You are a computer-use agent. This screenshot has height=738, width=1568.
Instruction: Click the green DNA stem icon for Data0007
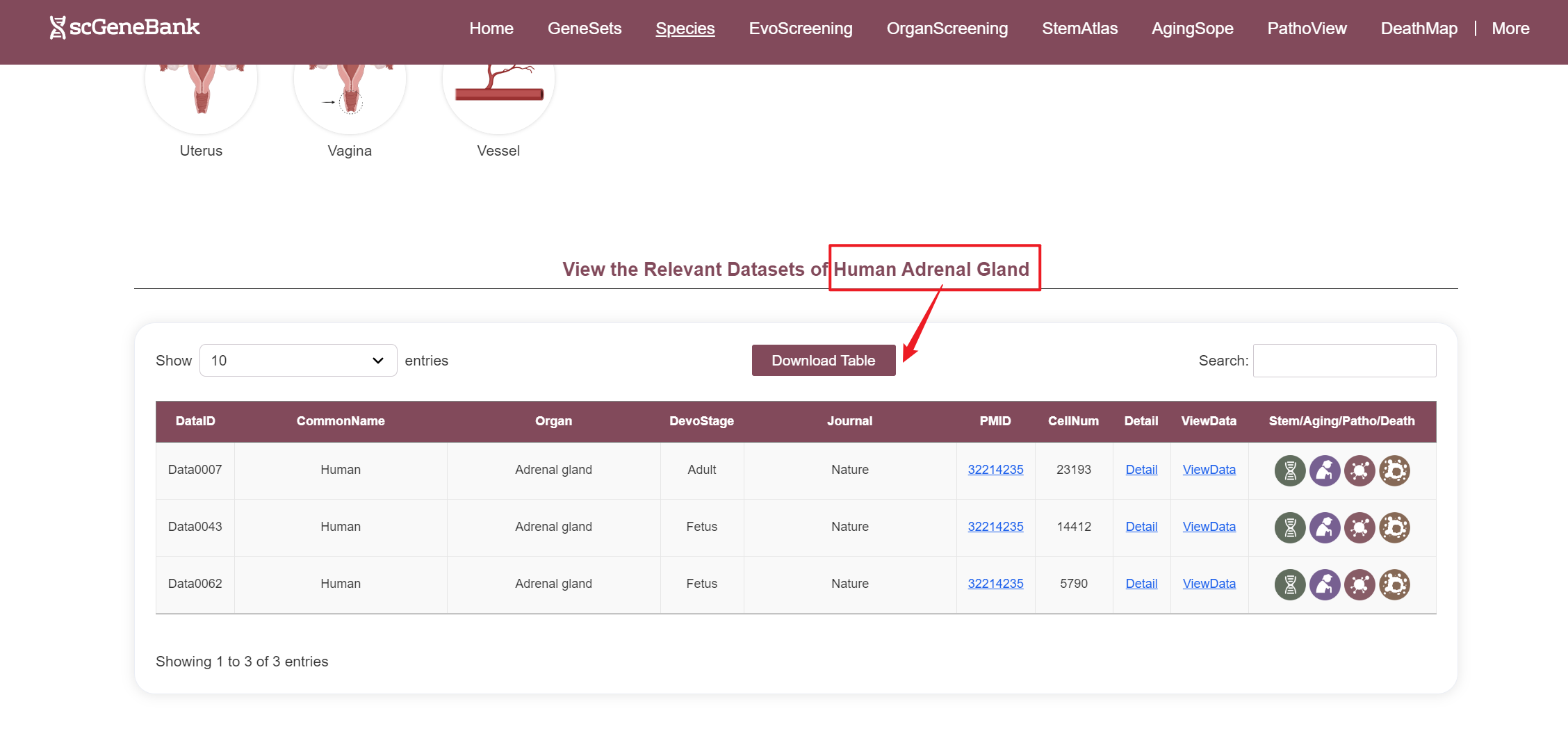point(1290,470)
